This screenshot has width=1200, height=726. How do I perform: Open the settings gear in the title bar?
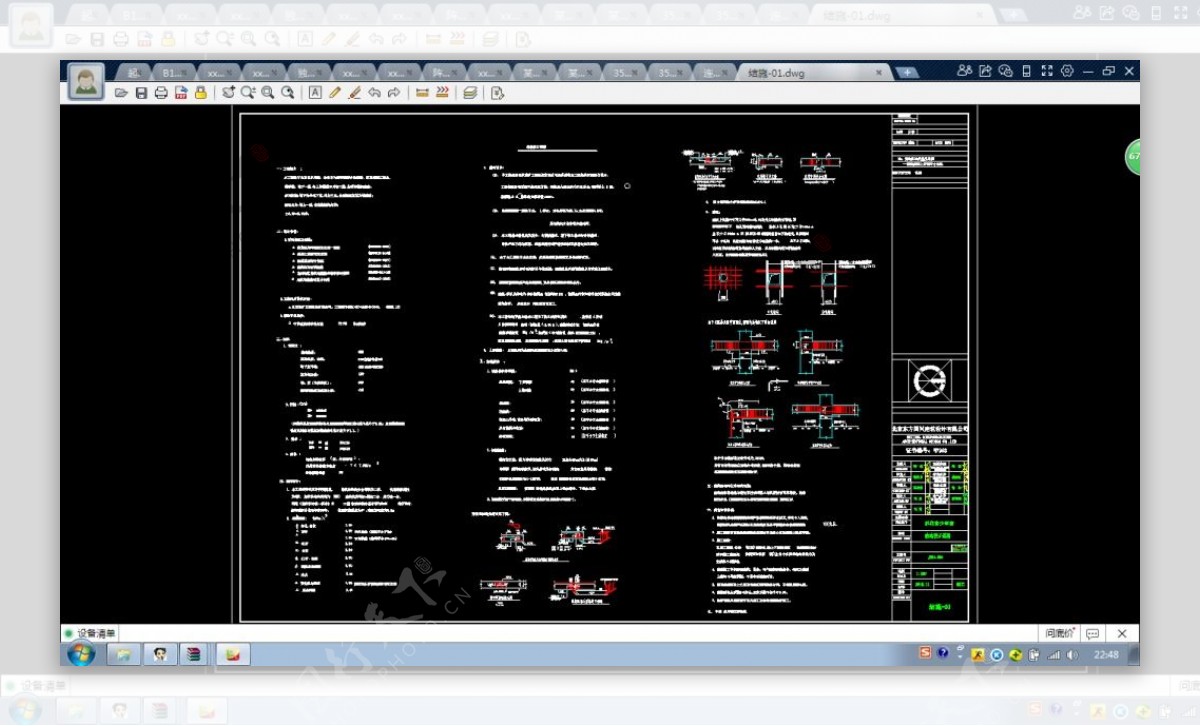pos(1067,71)
